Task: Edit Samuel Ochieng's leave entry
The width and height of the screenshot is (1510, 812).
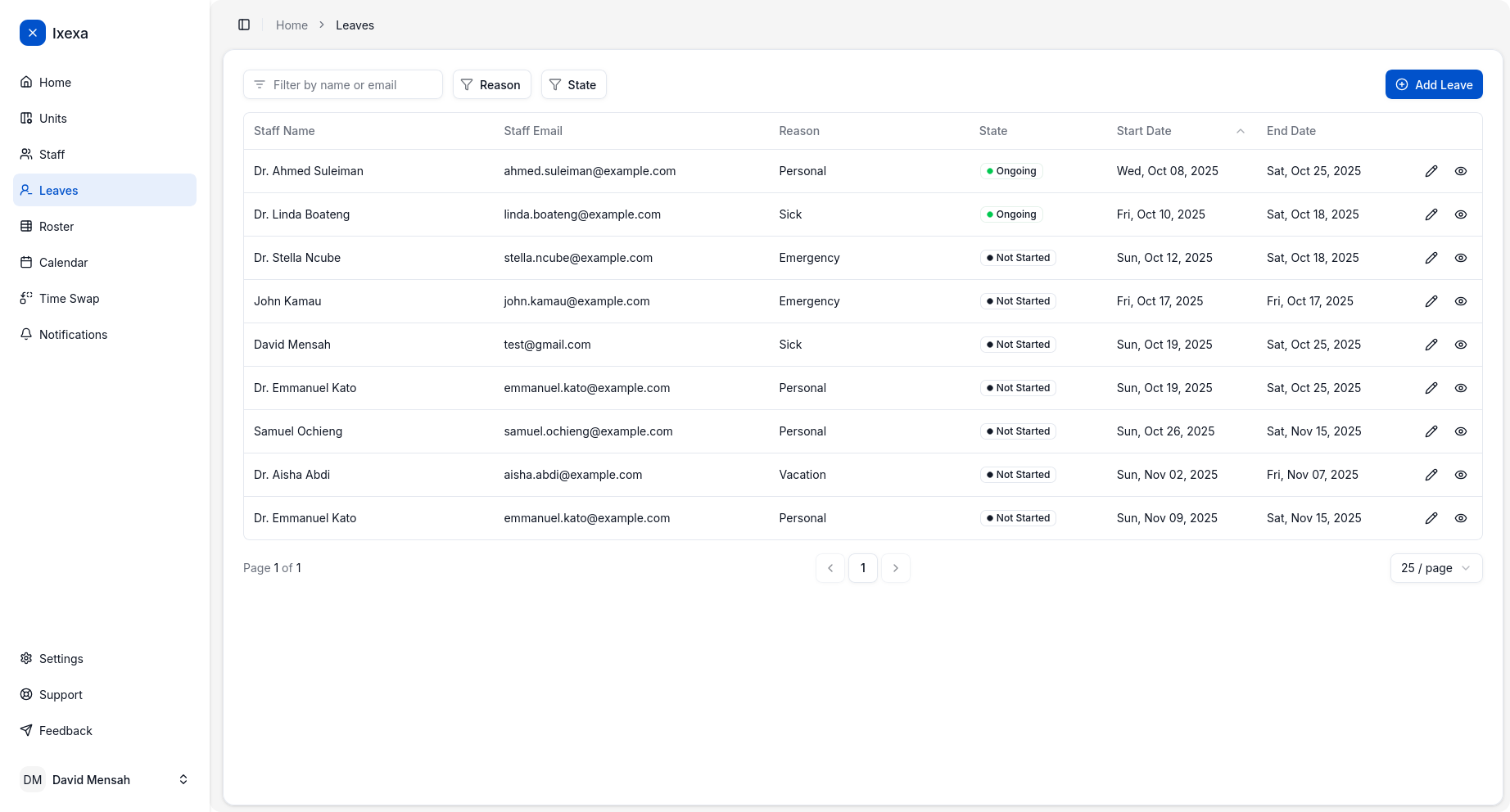Action: [x=1431, y=431]
